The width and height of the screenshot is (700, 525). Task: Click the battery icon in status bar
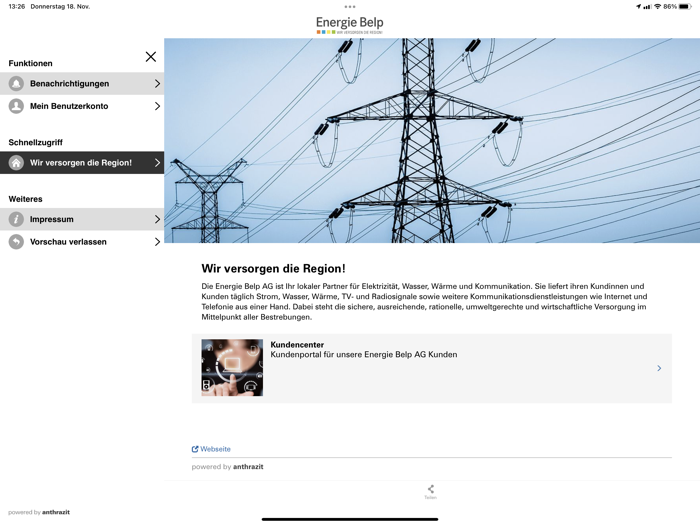(685, 7)
